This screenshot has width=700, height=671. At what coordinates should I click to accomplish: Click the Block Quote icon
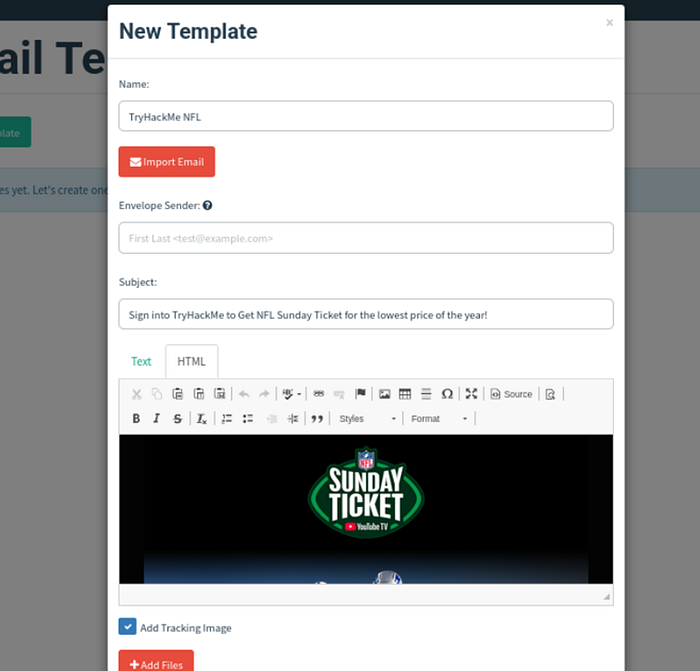coord(317,419)
